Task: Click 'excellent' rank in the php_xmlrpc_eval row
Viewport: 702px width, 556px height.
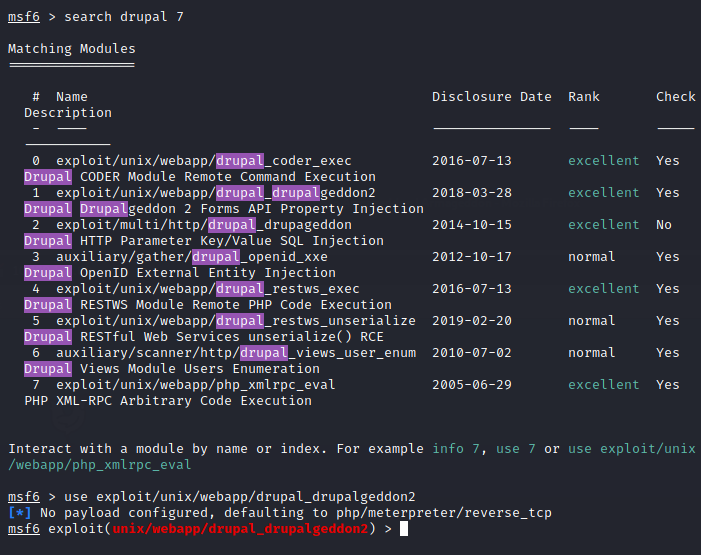Action: tap(604, 385)
